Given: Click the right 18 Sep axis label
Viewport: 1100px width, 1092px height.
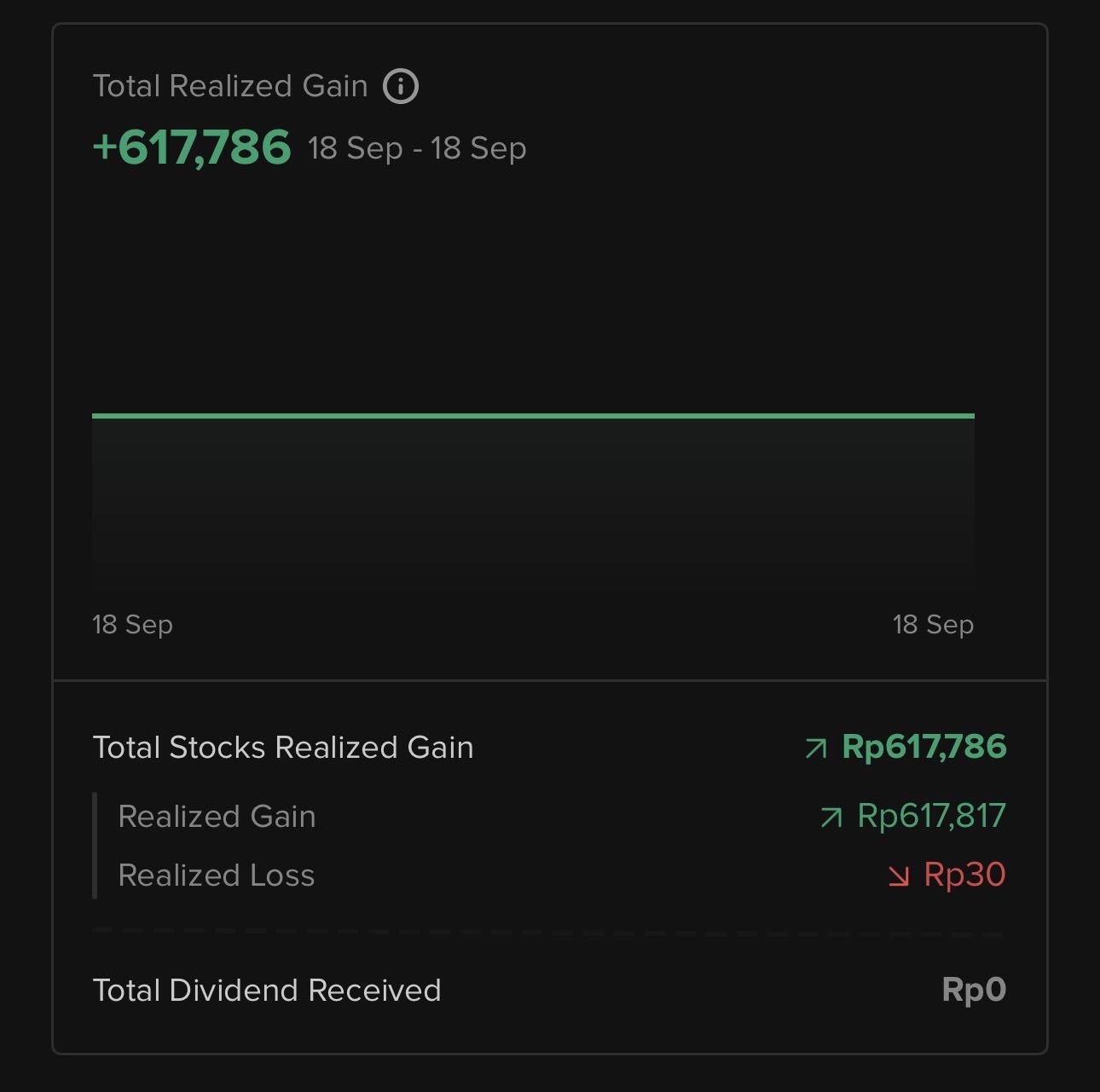Looking at the screenshot, I should [933, 624].
